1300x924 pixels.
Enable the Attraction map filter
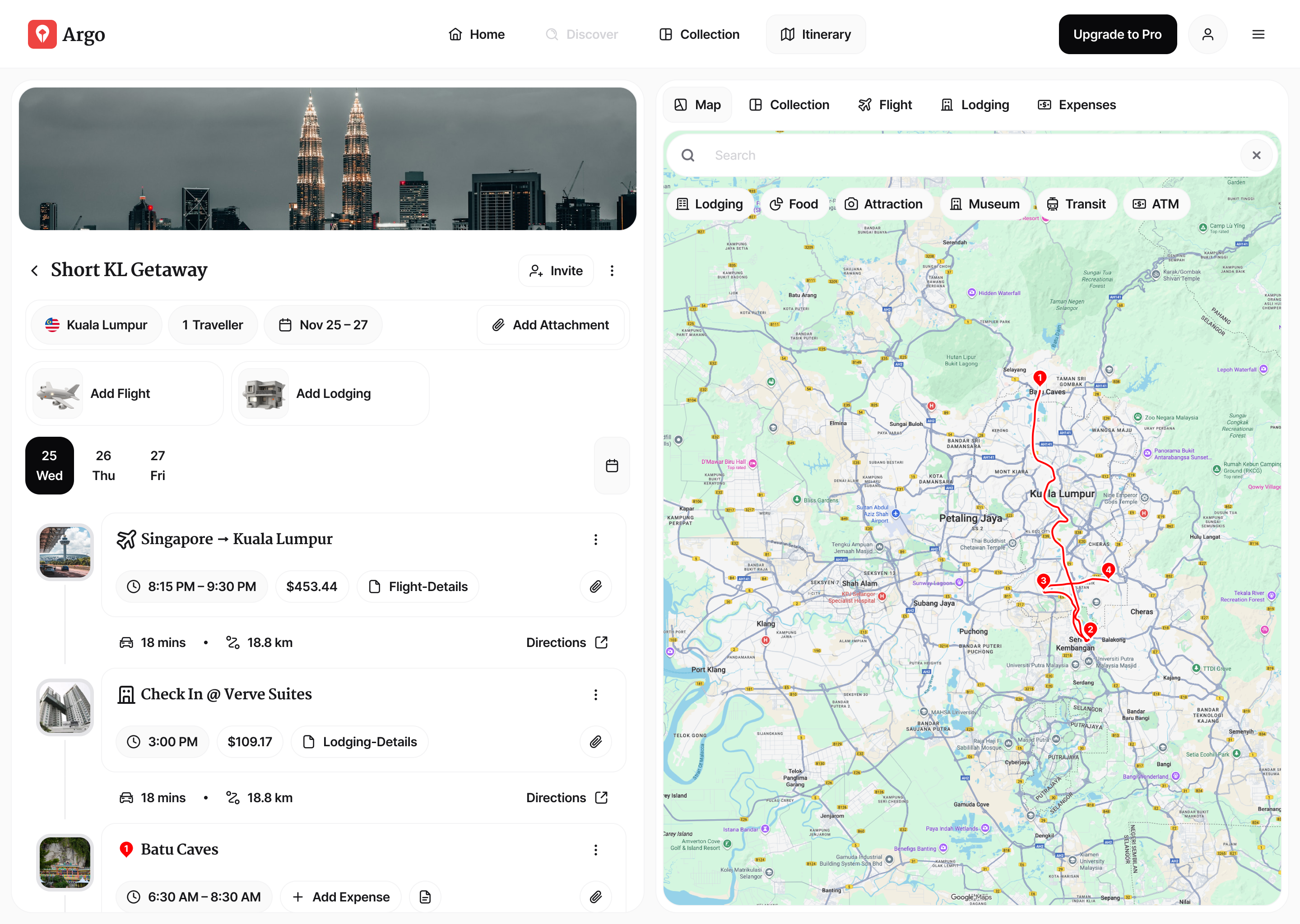885,203
